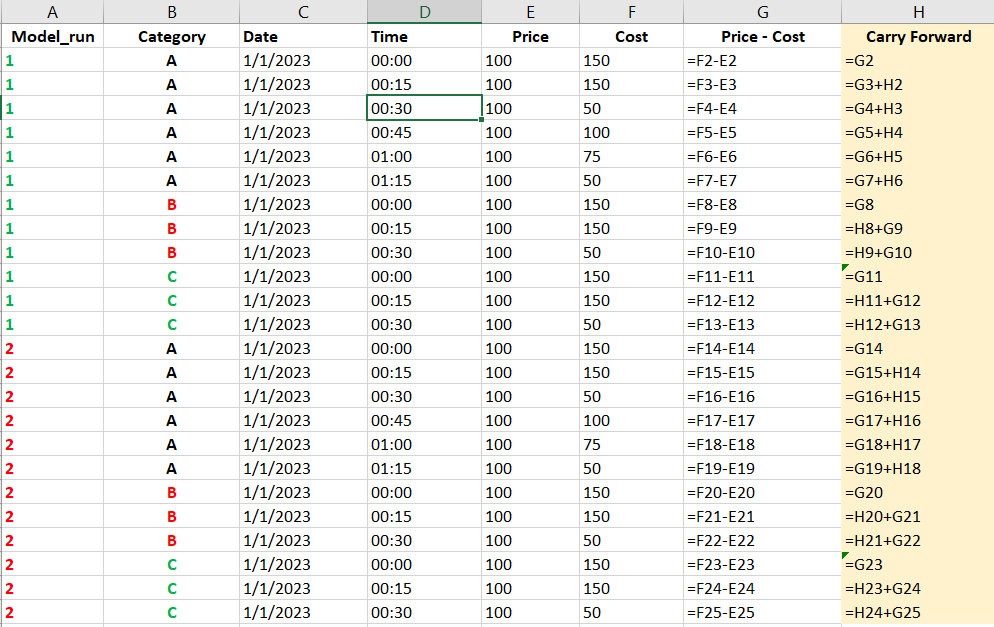Select the cell containing =G15+H14
The width and height of the screenshot is (994, 627).
(x=918, y=373)
